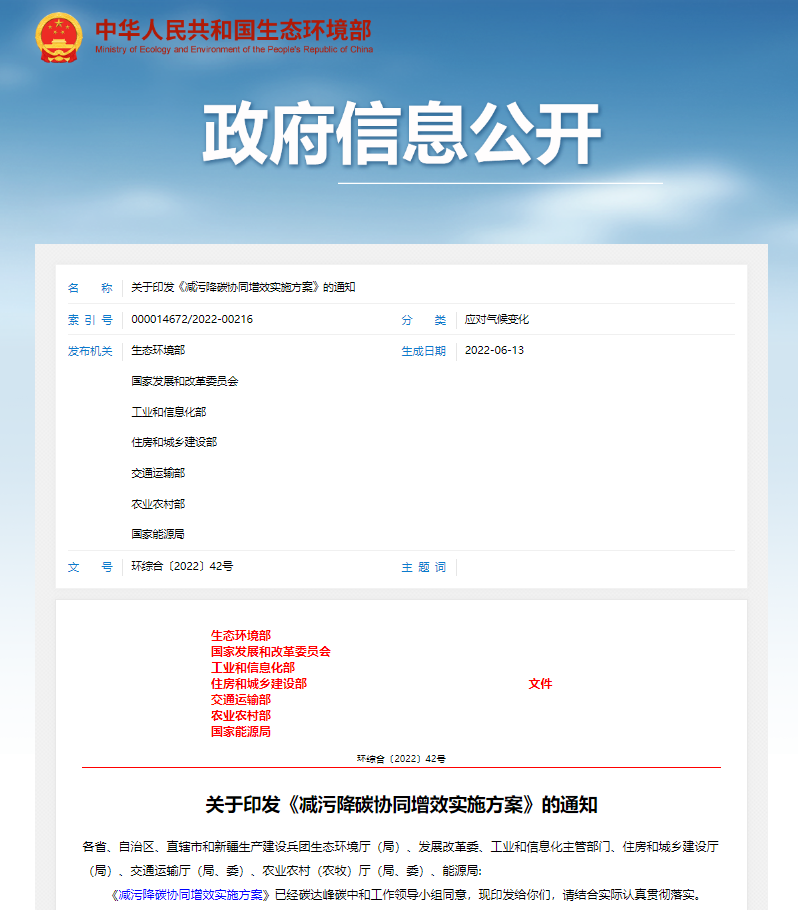
Task: Click red 住房和城乡建设部 in document header
Action: (x=259, y=684)
